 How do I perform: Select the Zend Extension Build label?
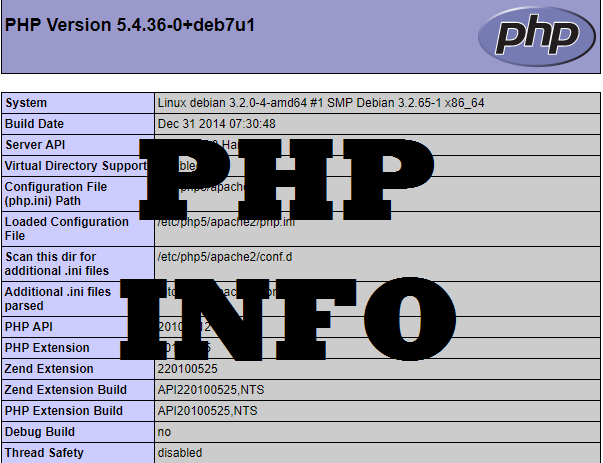coord(65,390)
